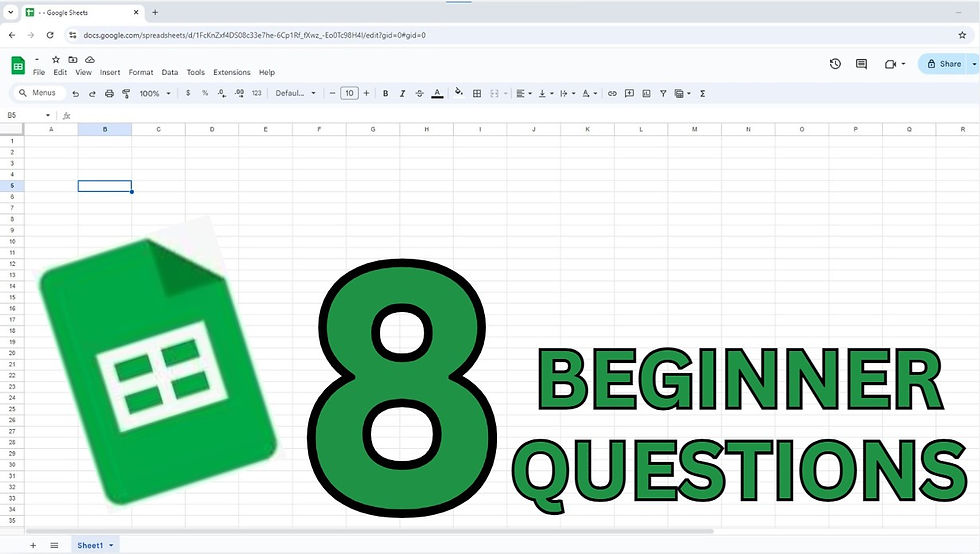Viewport: 980px width, 554px height.
Task: Reload the browser page
Action: (50, 35)
